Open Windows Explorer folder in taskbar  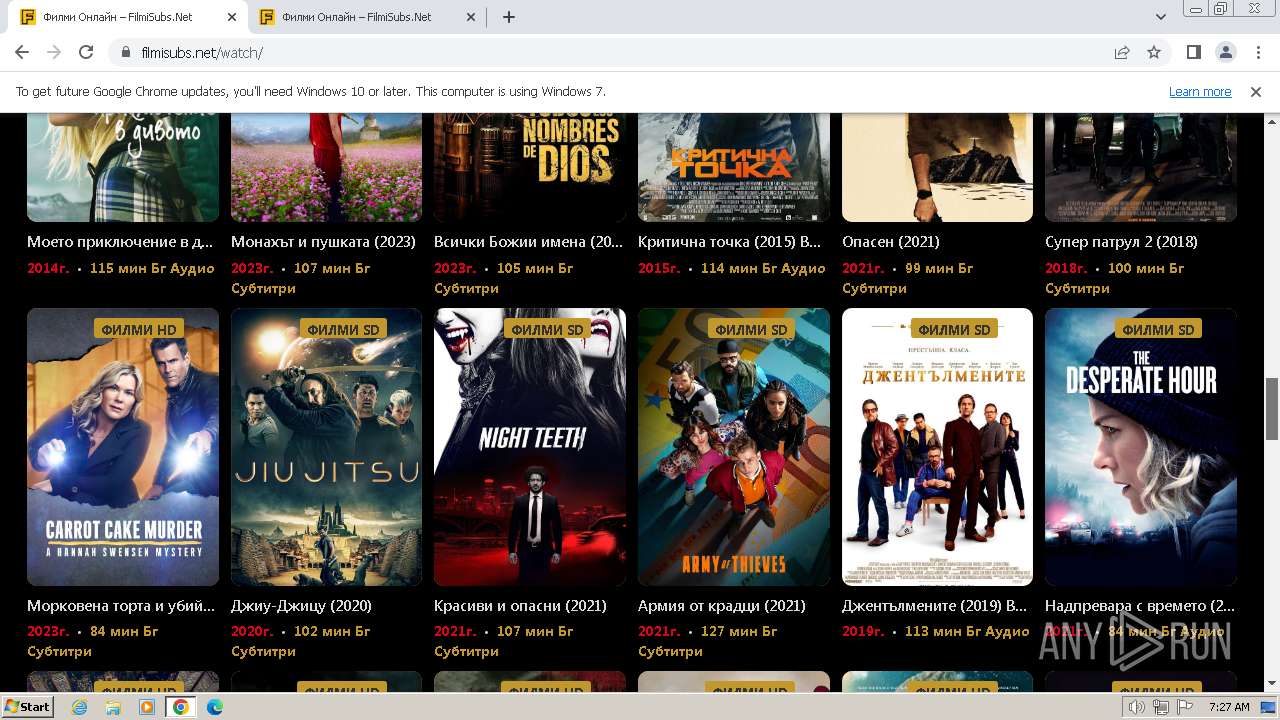[x=113, y=707]
